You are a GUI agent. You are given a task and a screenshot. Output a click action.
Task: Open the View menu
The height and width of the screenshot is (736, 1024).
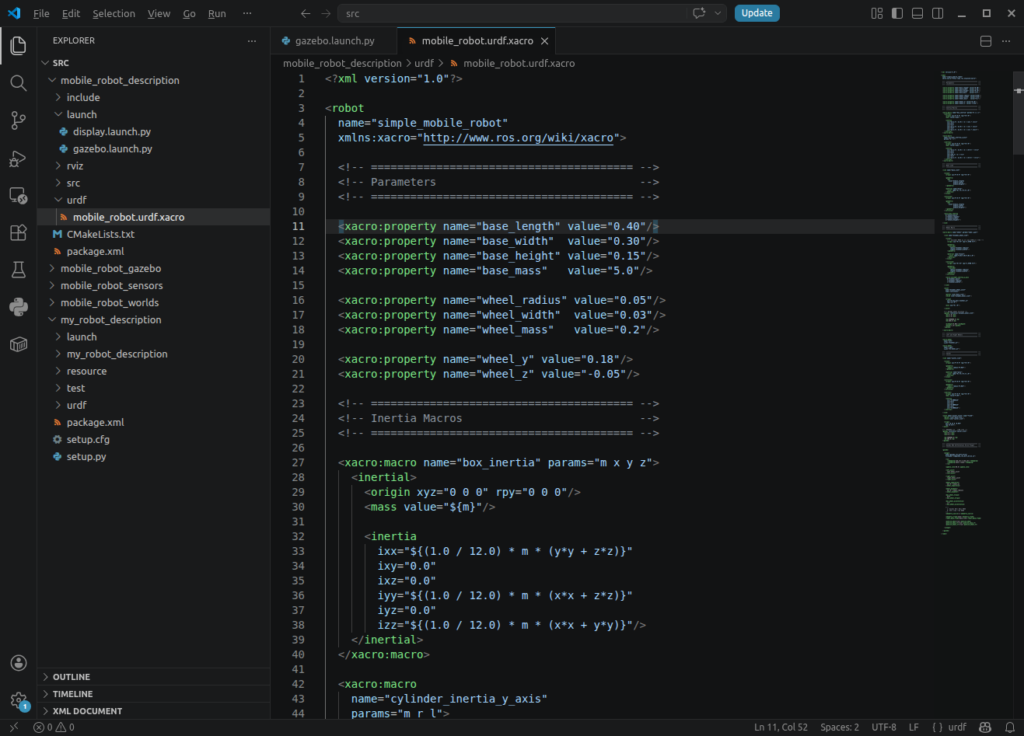click(159, 13)
